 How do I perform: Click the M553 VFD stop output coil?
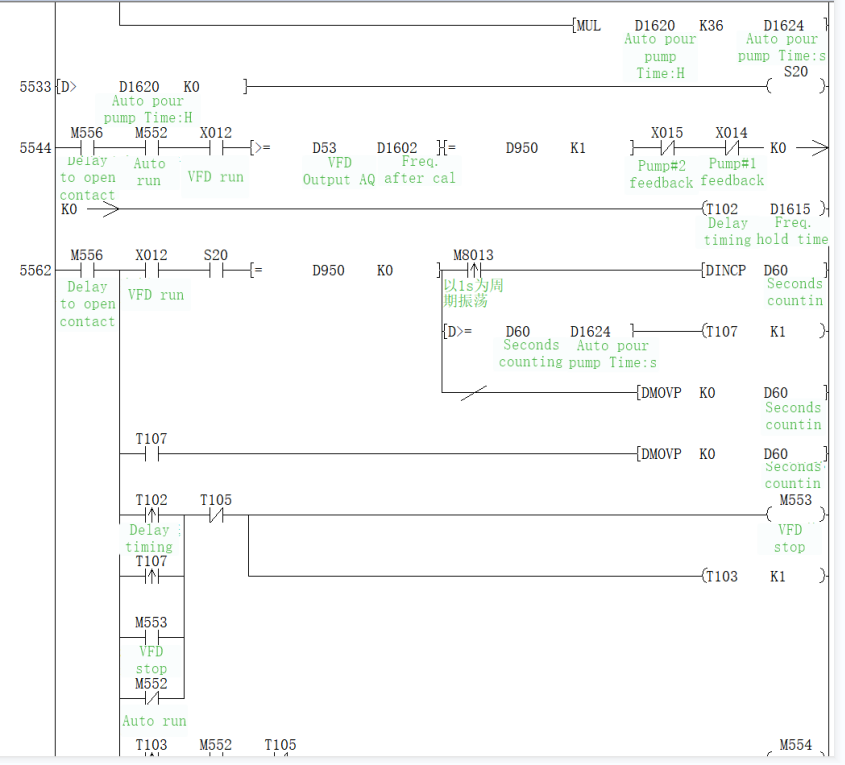pyautogui.click(x=796, y=515)
